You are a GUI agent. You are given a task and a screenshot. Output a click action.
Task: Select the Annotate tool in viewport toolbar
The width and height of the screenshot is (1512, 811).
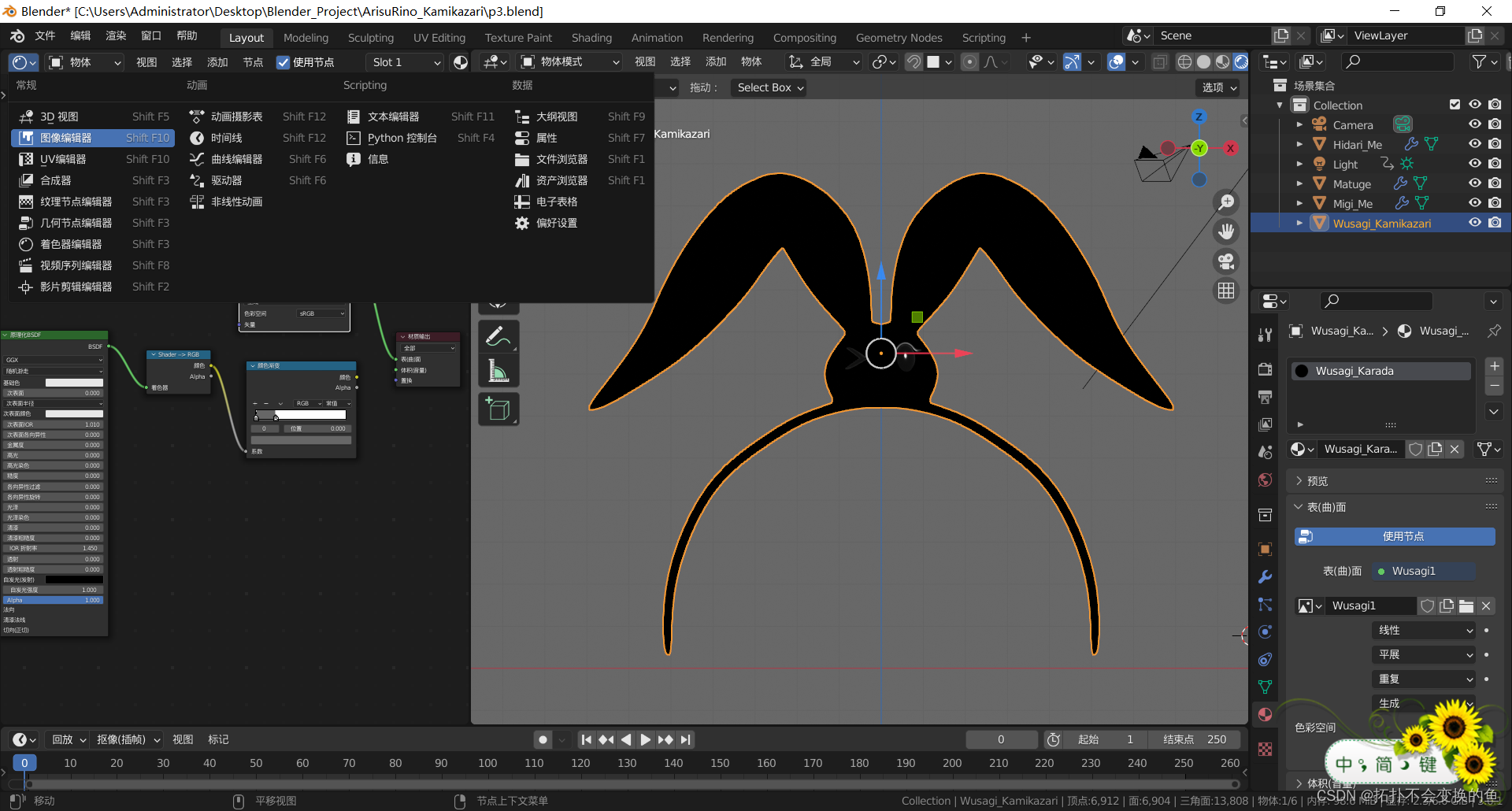pos(498,337)
